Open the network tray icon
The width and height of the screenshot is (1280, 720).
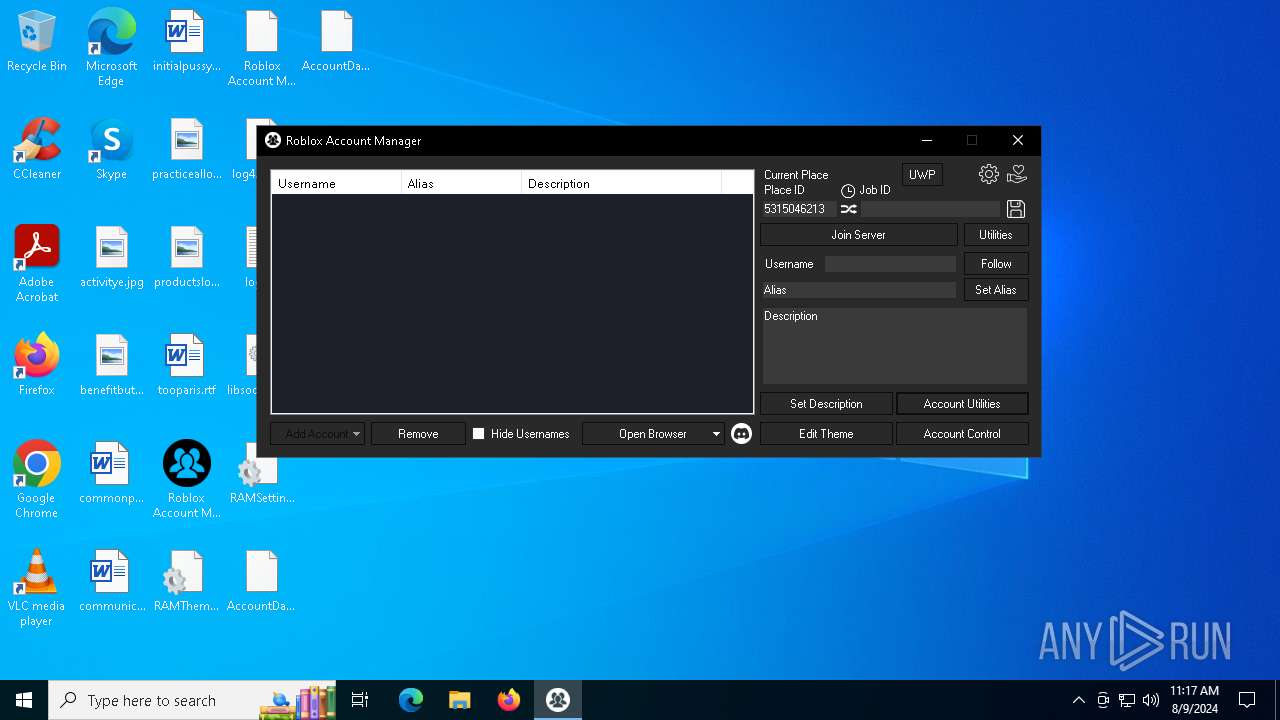pyautogui.click(x=1127, y=700)
